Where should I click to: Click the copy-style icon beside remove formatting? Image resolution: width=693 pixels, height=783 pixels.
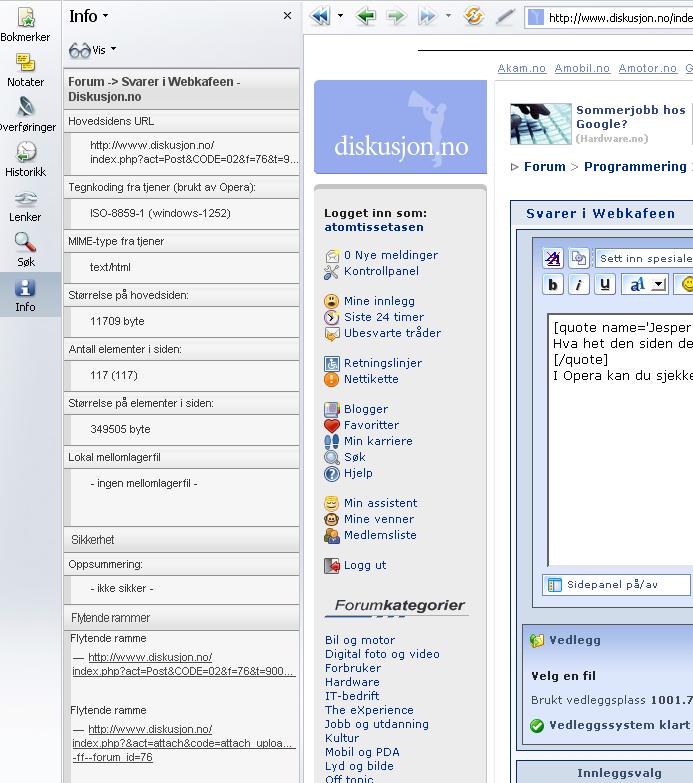579,258
